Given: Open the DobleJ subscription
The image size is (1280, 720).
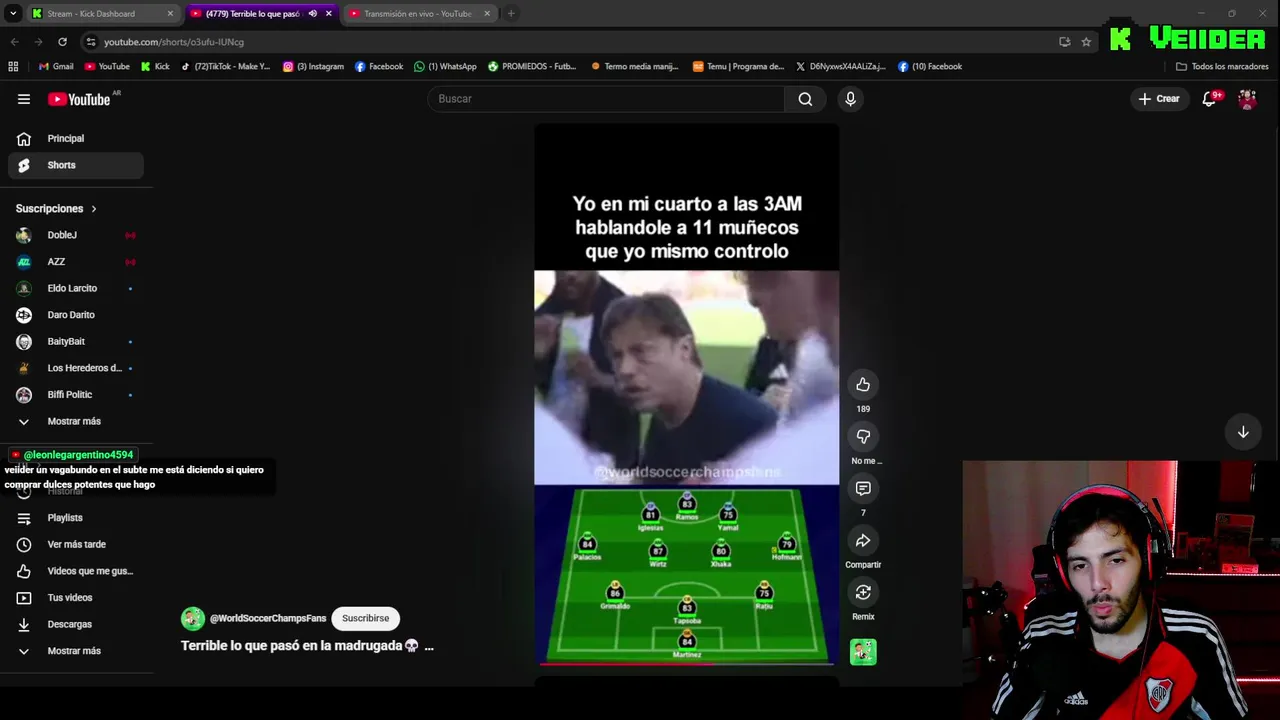Looking at the screenshot, I should pyautogui.click(x=76, y=235).
